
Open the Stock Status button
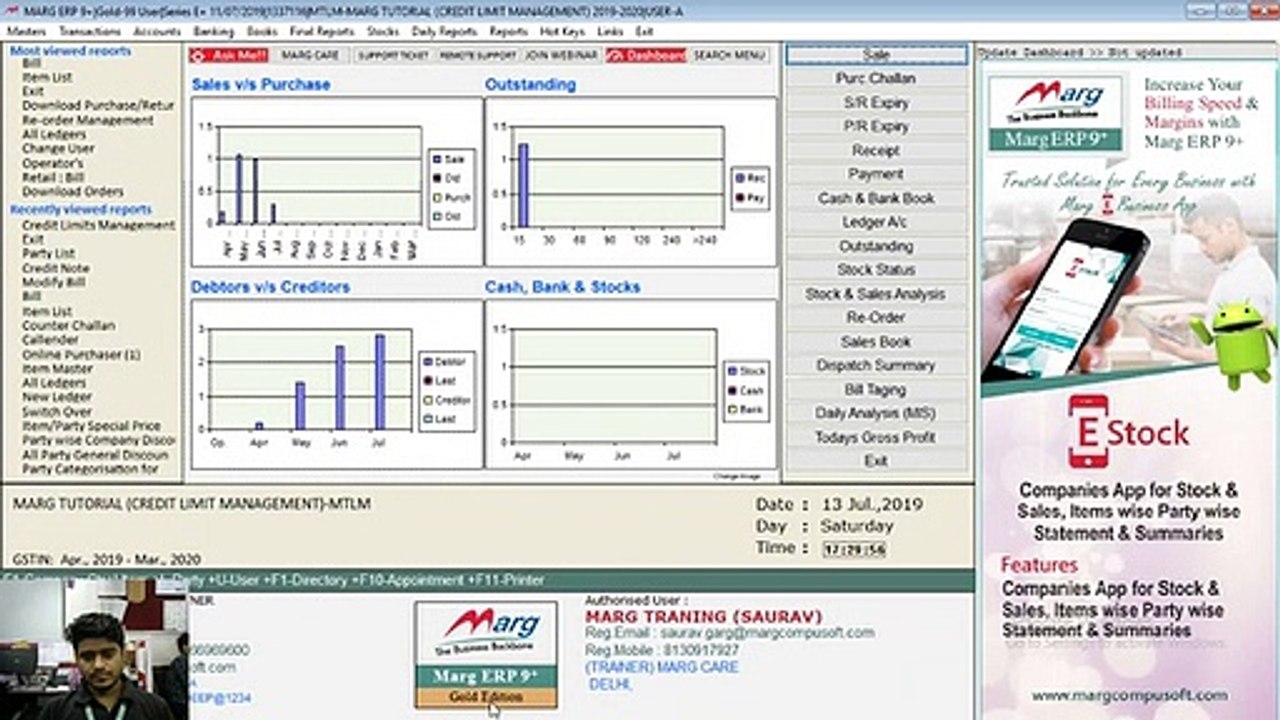point(876,270)
